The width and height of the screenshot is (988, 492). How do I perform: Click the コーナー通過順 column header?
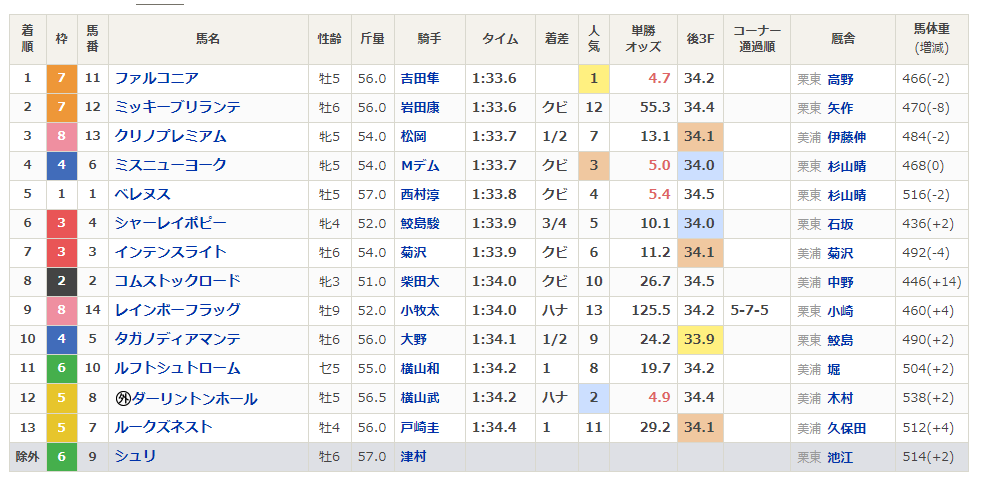coord(757,39)
